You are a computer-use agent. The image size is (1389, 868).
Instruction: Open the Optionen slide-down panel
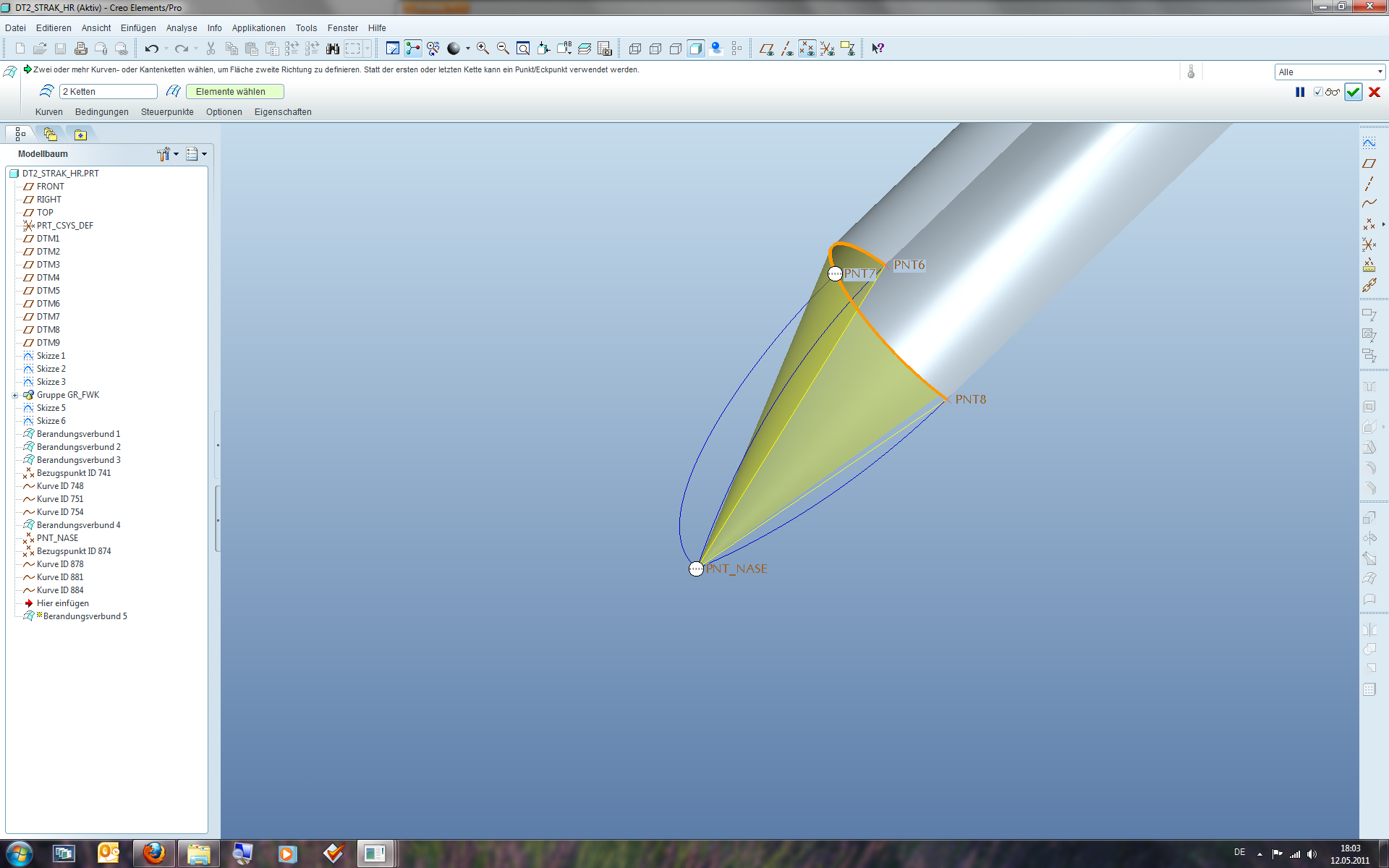tap(224, 112)
